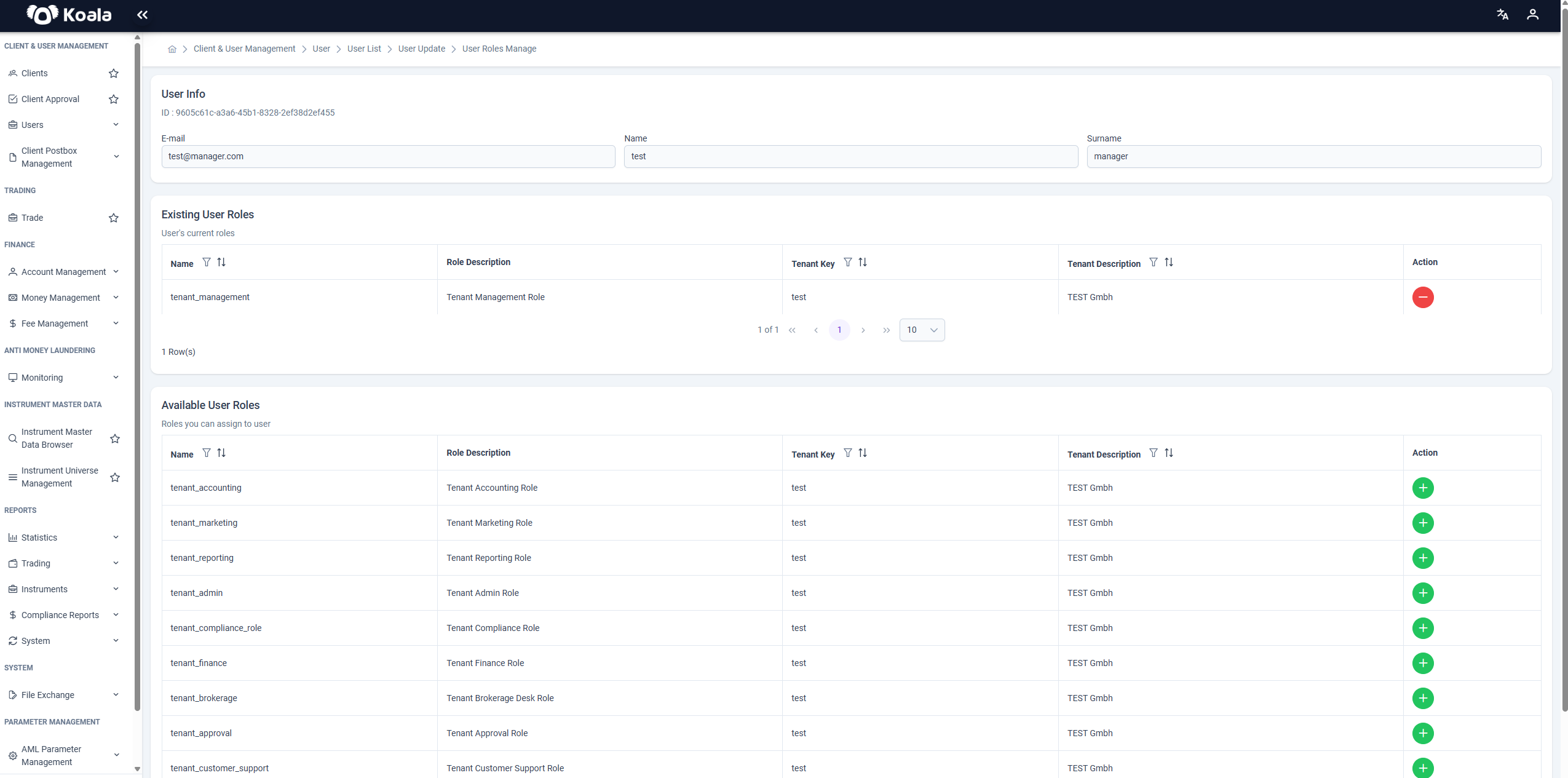
Task: Click the tenant_customer_support name cell
Action: click(220, 768)
